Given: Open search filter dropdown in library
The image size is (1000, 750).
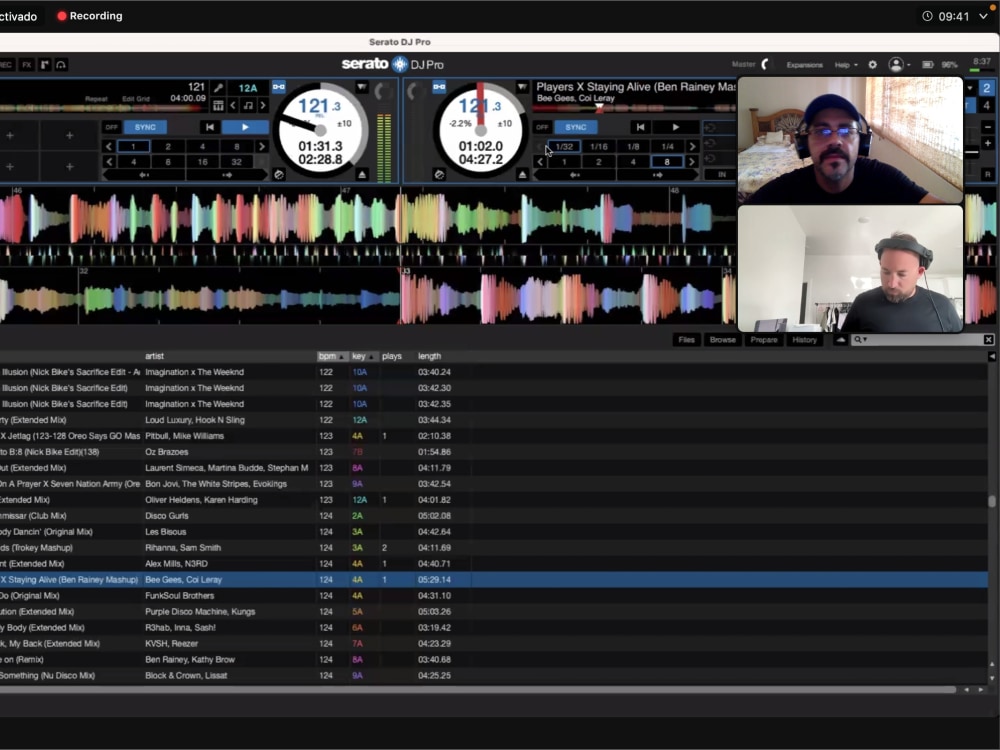Looking at the screenshot, I should (x=860, y=340).
